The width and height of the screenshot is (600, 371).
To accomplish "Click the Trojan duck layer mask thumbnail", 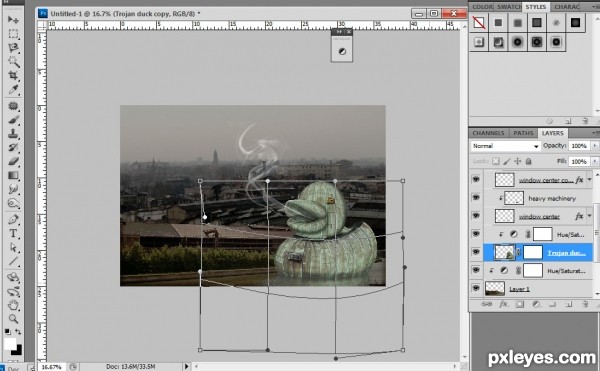I will (x=533, y=252).
